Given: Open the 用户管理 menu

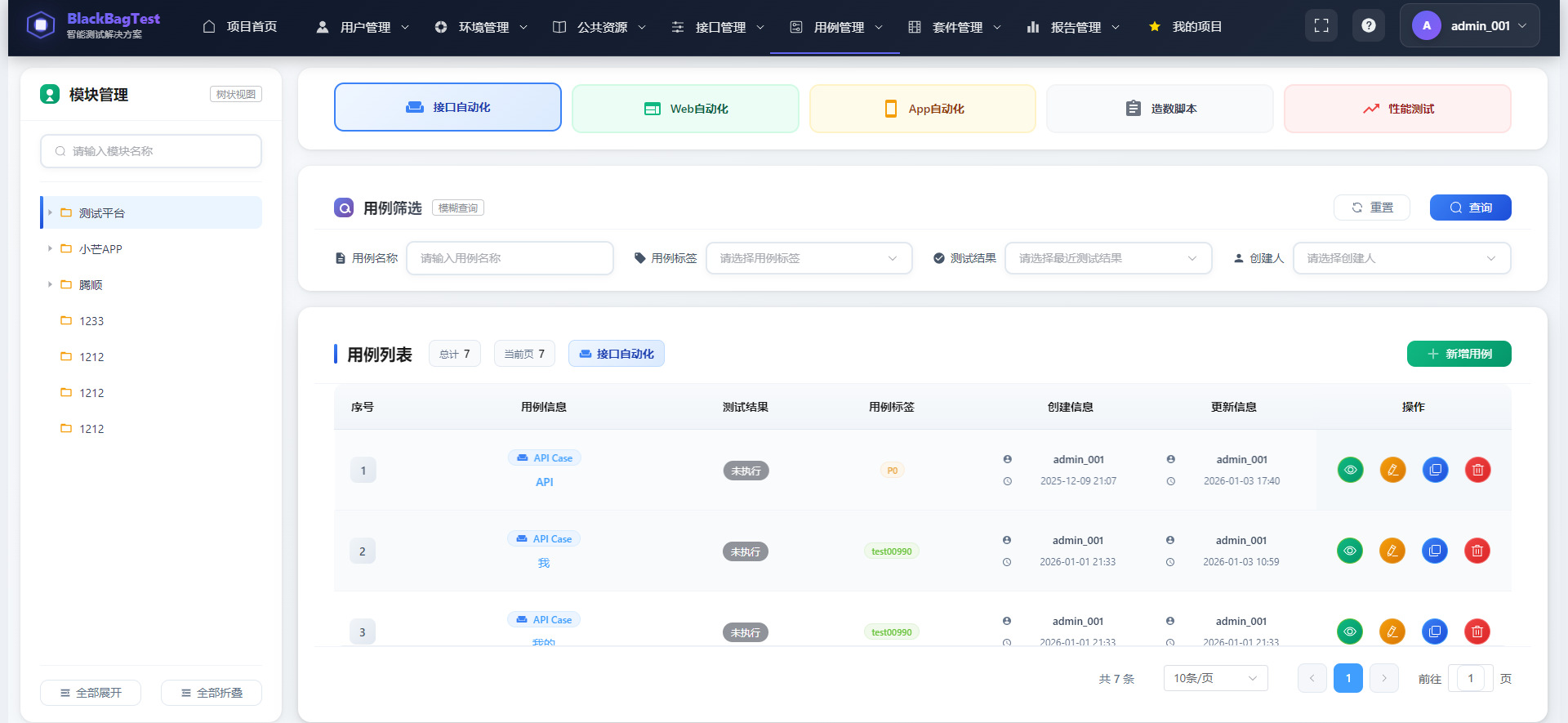Looking at the screenshot, I should (363, 27).
